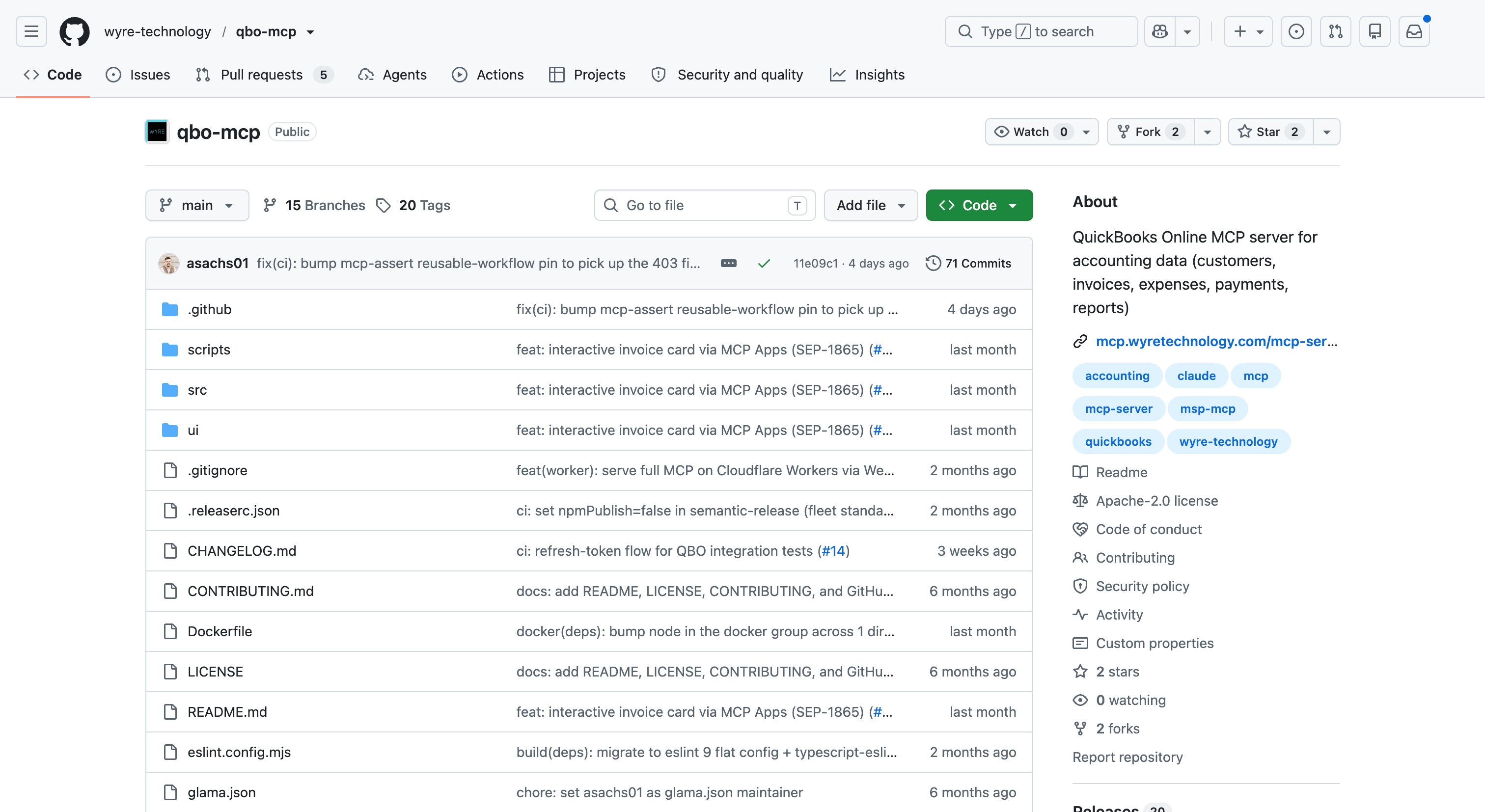Click the Apache-2.0 license scale icon
This screenshot has height=812, width=1485.
1080,501
